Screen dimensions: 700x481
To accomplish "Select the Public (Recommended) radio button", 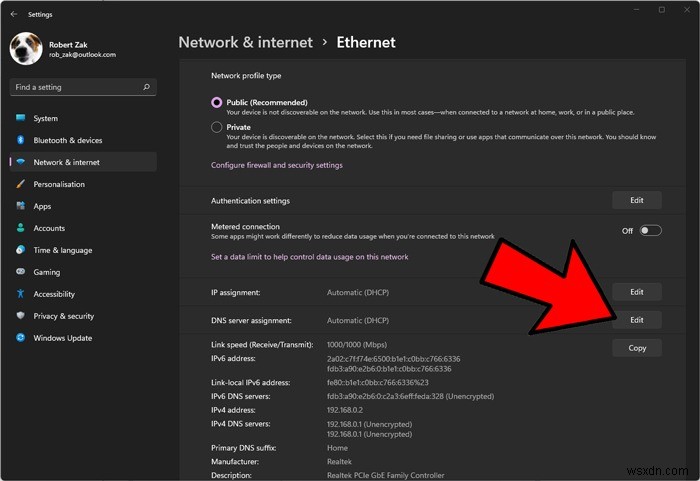I will click(217, 102).
